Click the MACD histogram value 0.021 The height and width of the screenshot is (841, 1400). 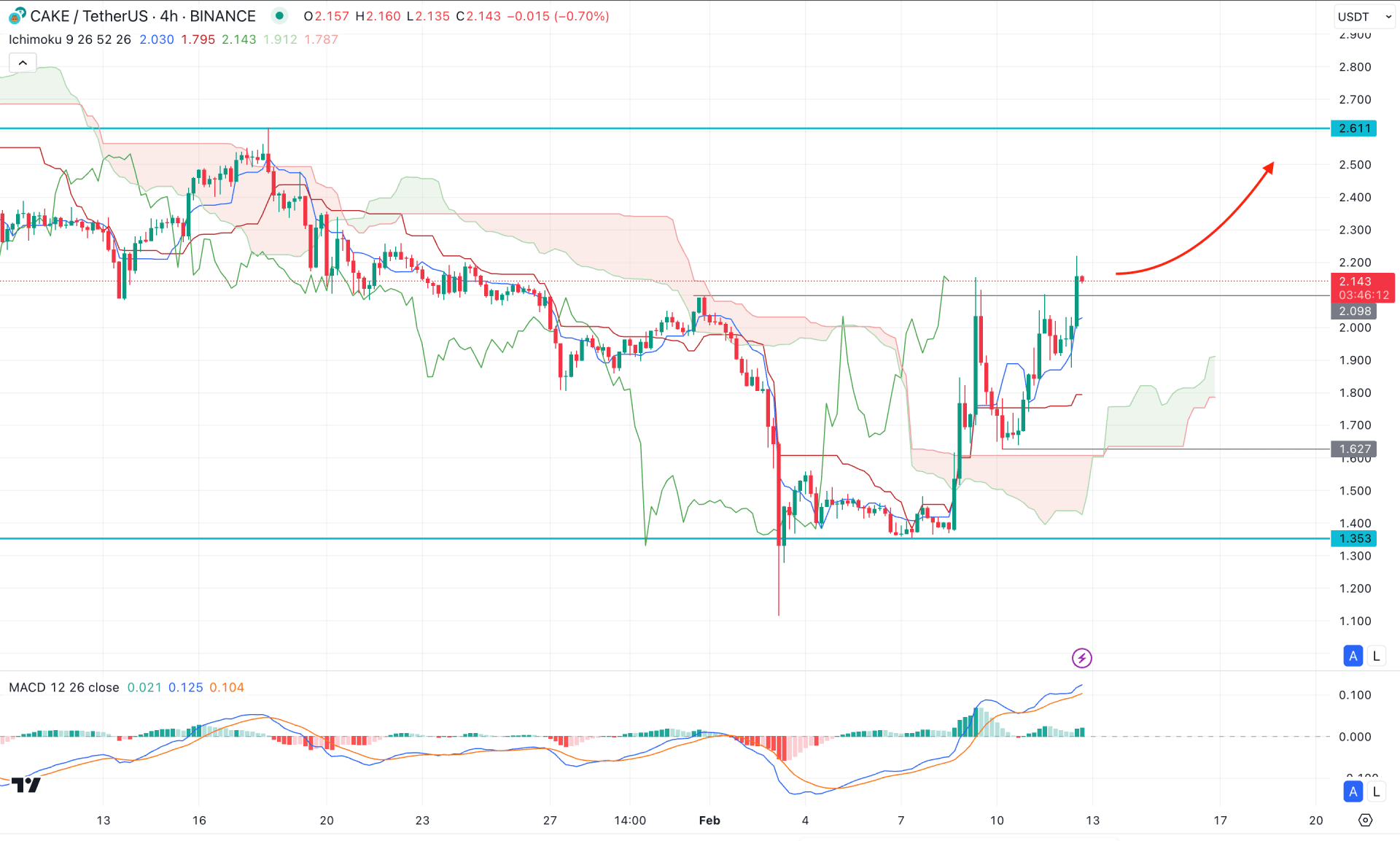click(x=144, y=687)
